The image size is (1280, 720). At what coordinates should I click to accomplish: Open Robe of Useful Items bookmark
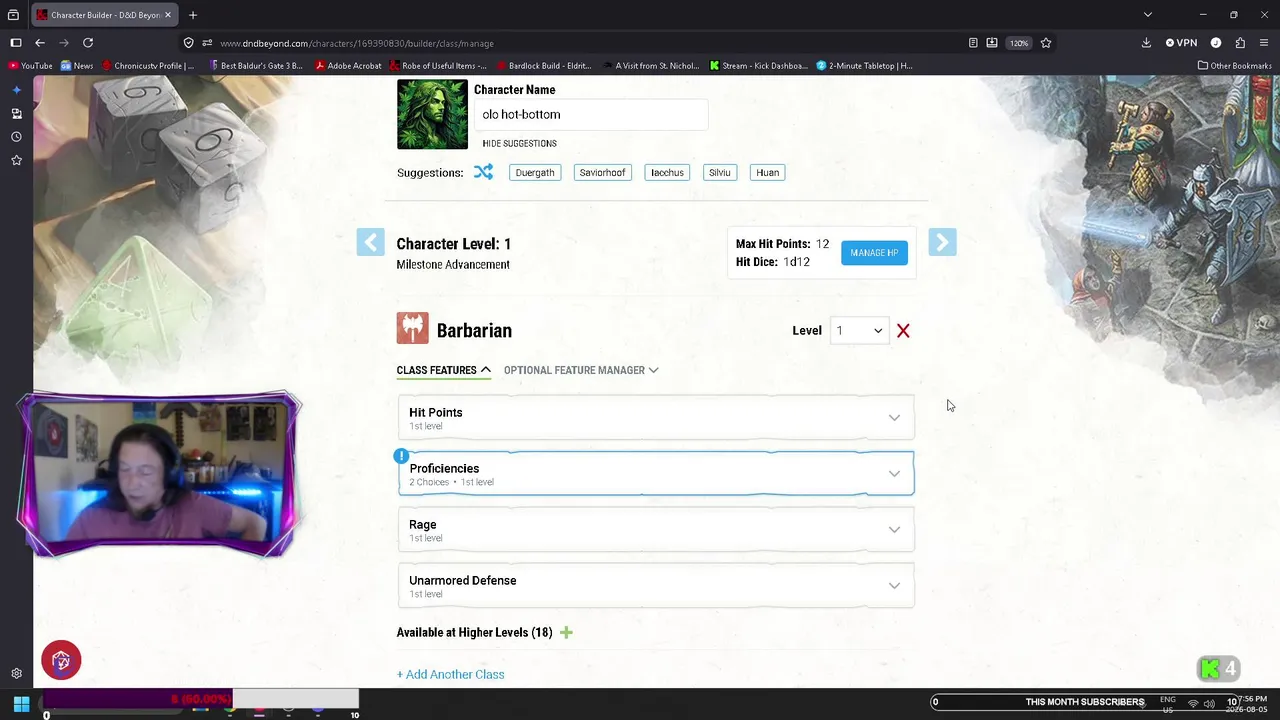pyautogui.click(x=438, y=66)
